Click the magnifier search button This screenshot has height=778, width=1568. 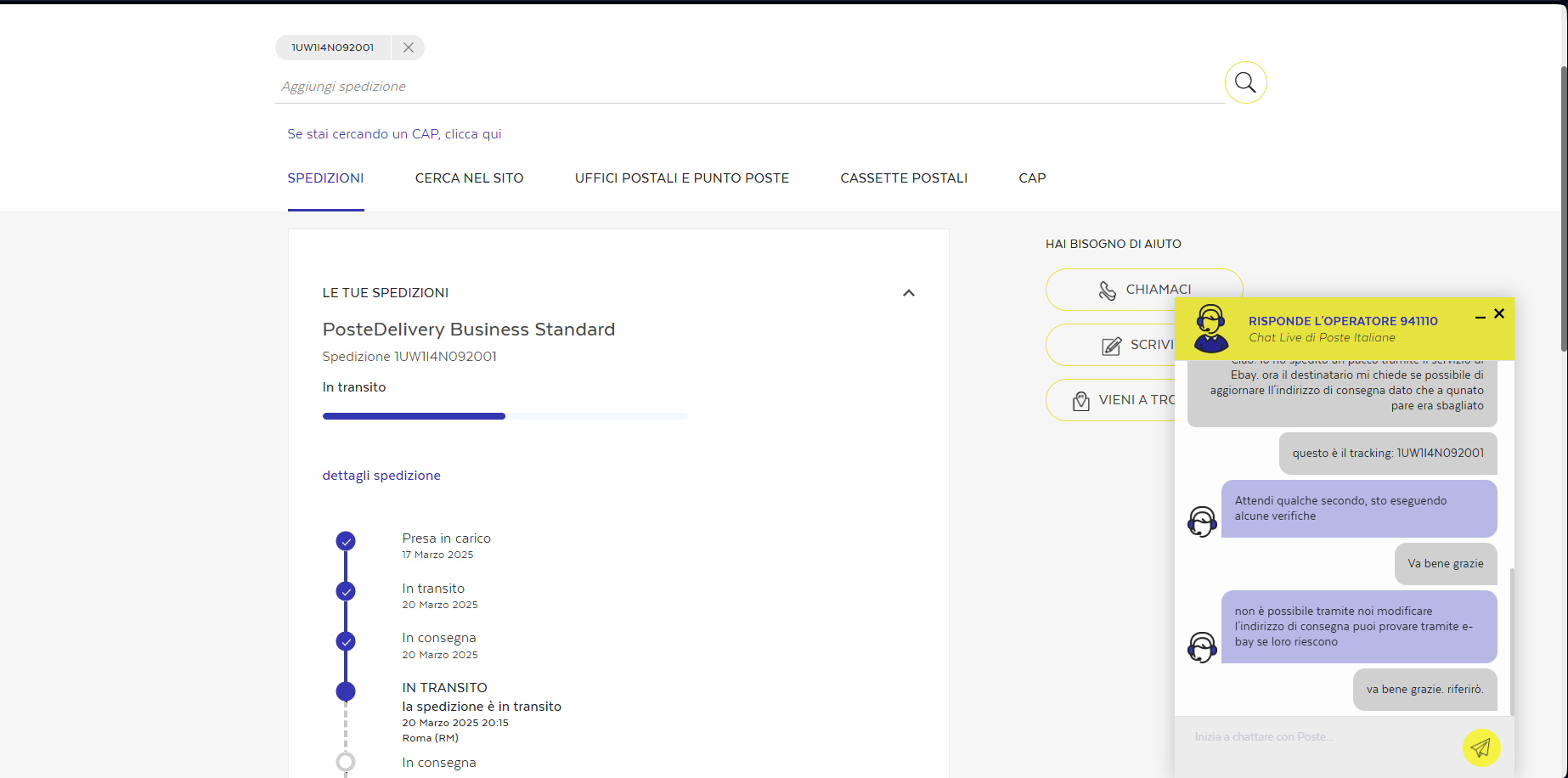(1245, 82)
